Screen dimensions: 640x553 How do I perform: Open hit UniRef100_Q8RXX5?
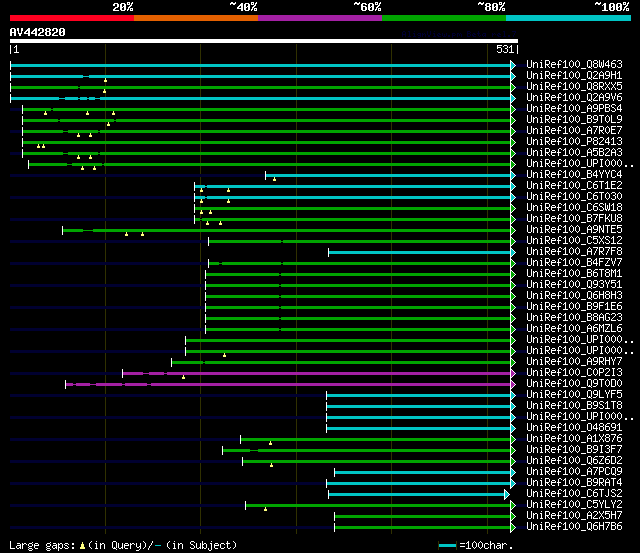574,87
